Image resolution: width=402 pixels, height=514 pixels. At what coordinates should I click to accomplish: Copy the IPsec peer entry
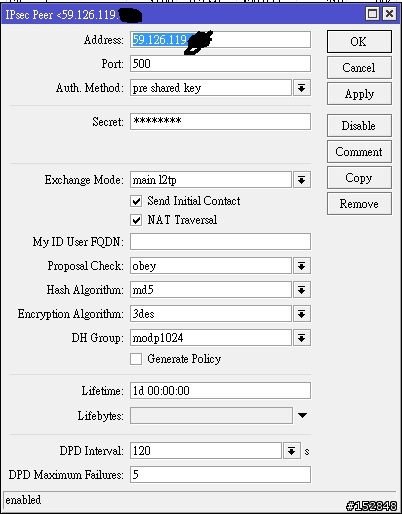point(359,178)
